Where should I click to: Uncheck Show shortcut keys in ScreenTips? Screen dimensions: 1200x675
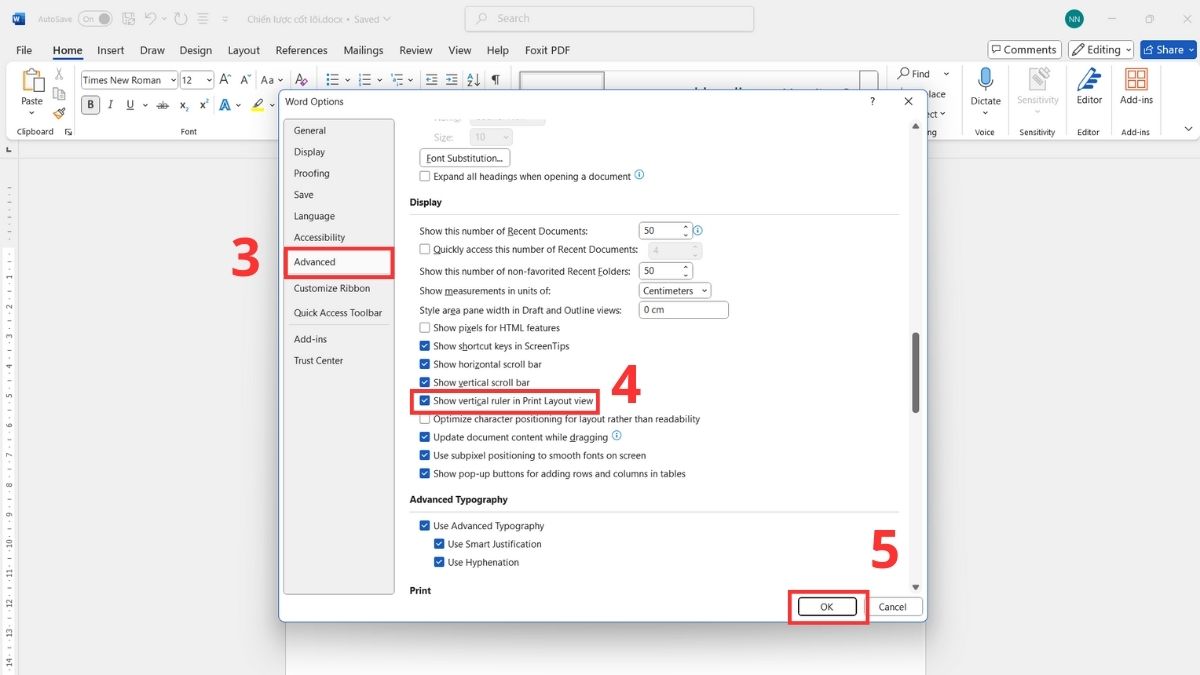pos(425,346)
